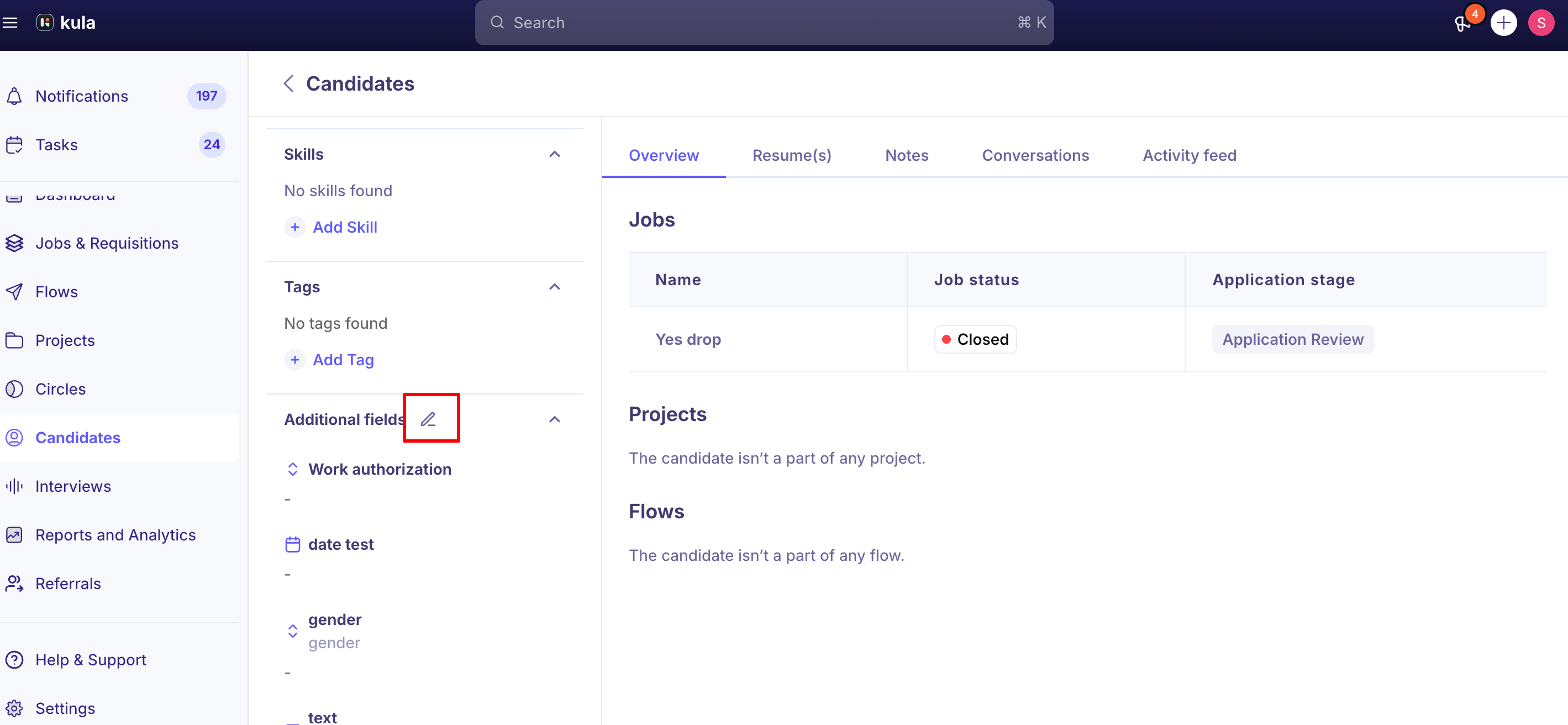
Task: Click the Tasks calendar icon
Action: (x=14, y=145)
